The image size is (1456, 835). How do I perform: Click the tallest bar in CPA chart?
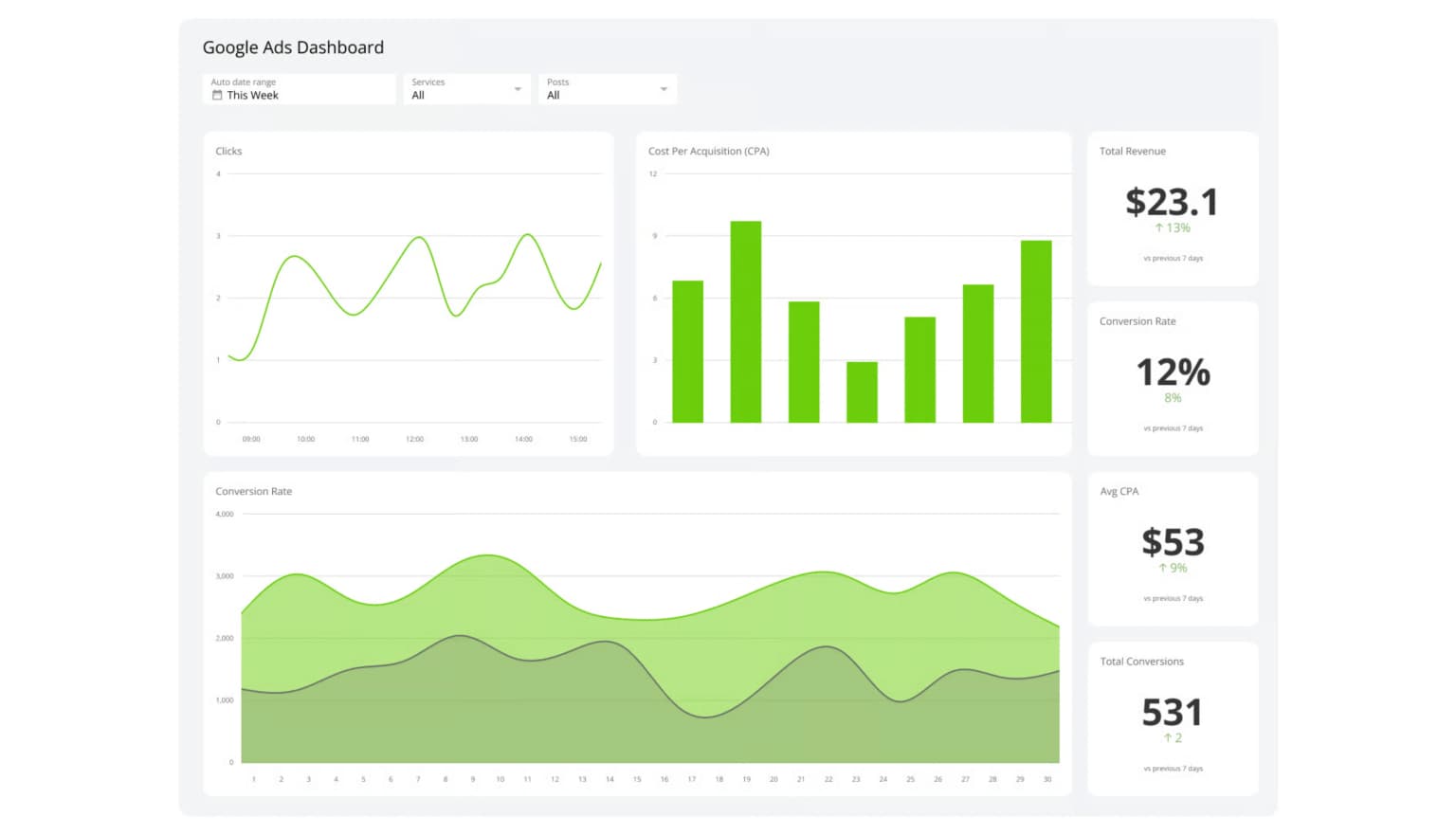pos(745,322)
